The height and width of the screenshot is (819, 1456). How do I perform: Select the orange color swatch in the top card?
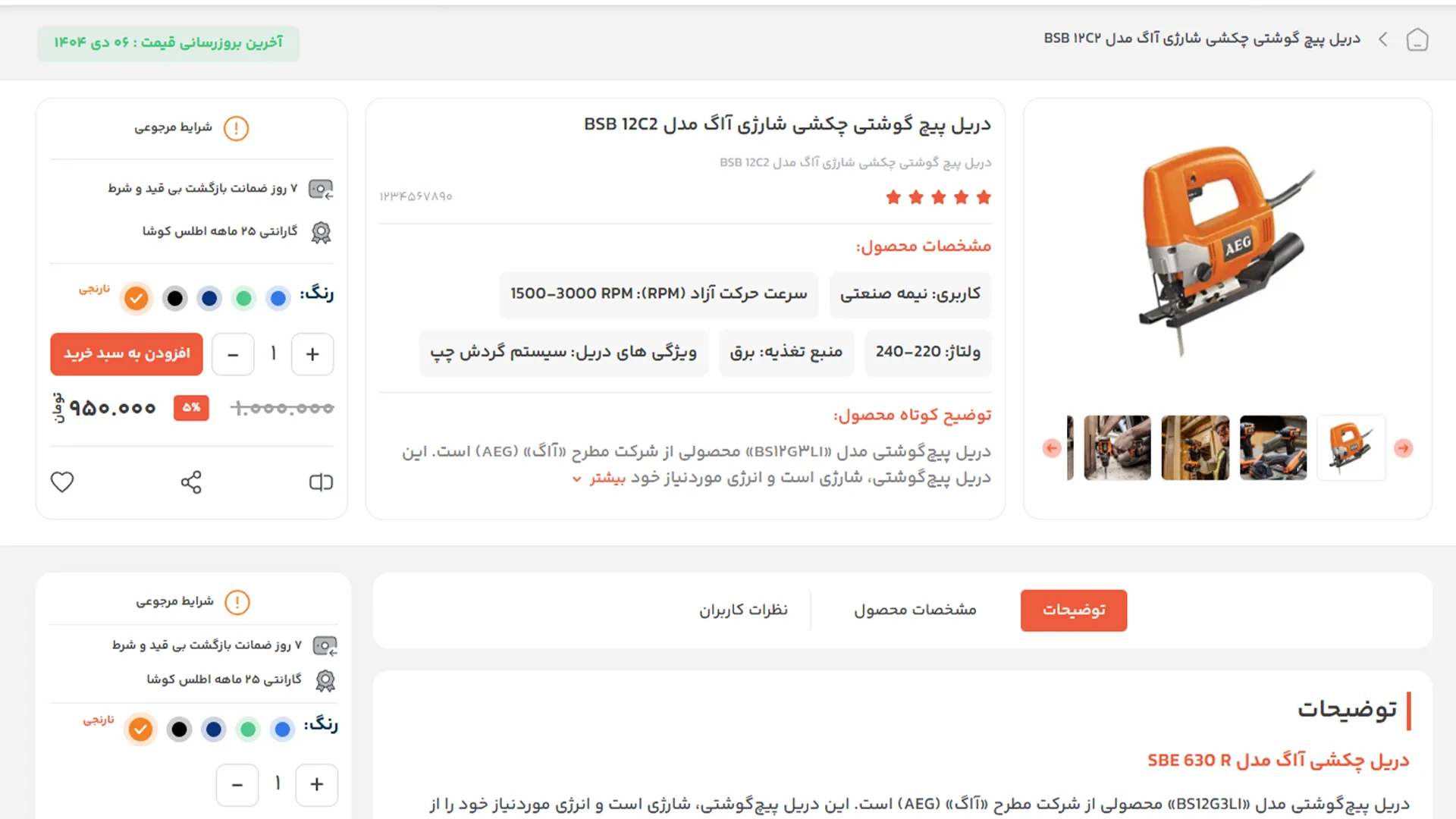pyautogui.click(x=136, y=298)
